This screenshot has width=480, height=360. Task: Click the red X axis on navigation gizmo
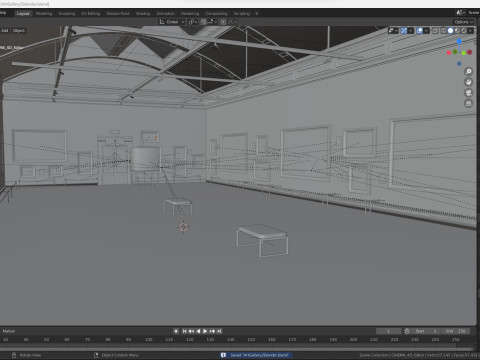[x=470, y=52]
